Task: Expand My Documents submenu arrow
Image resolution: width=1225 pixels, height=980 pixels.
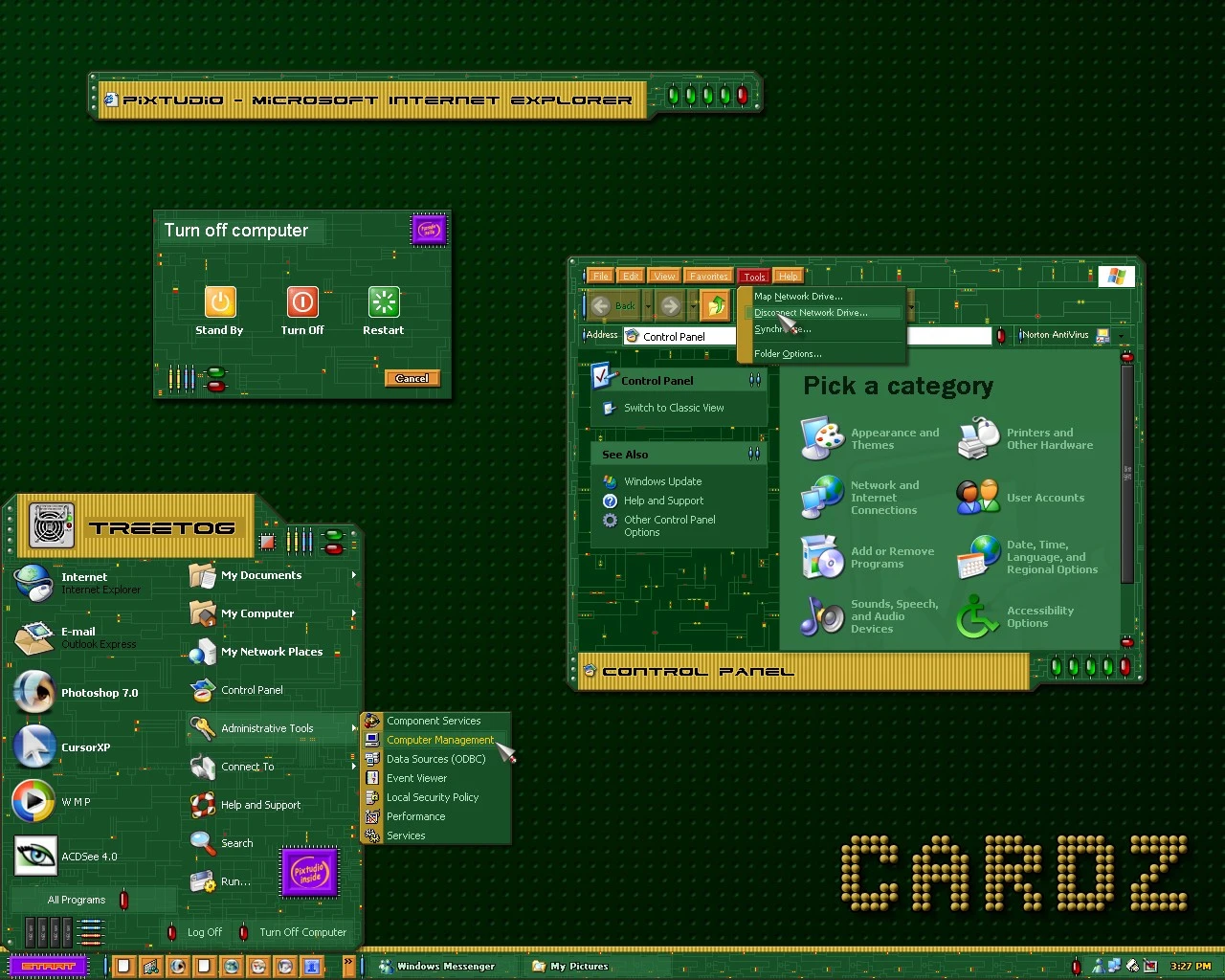Action: point(353,575)
